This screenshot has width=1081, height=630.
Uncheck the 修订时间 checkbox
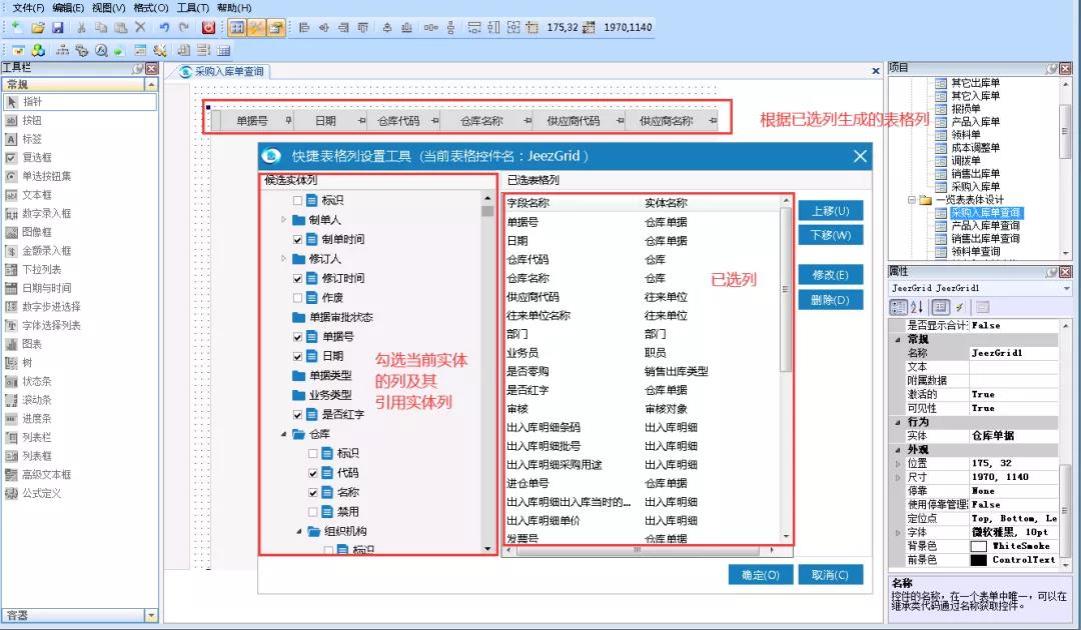[x=298, y=278]
